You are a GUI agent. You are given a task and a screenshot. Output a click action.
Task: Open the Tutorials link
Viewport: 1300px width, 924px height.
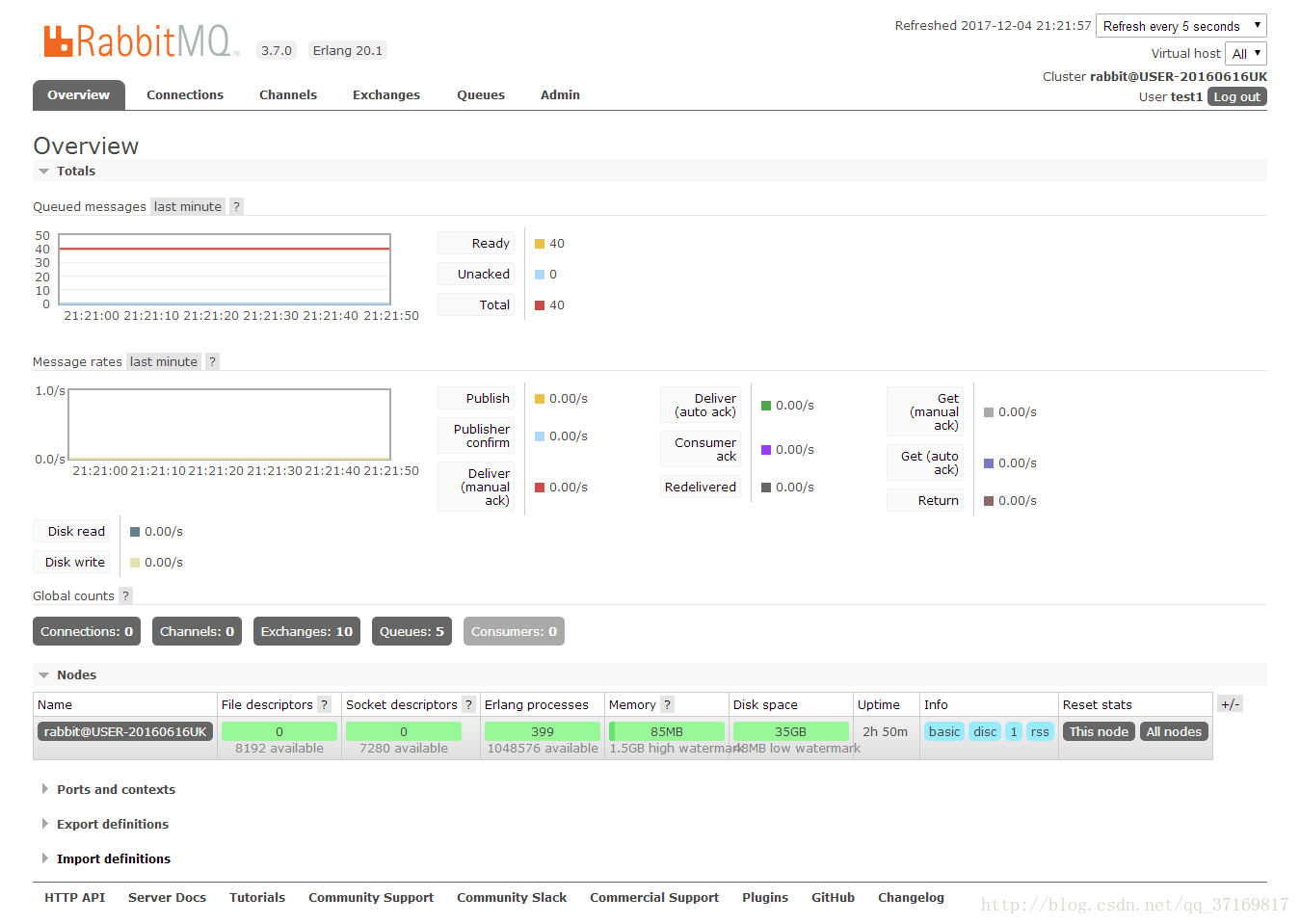tap(257, 897)
